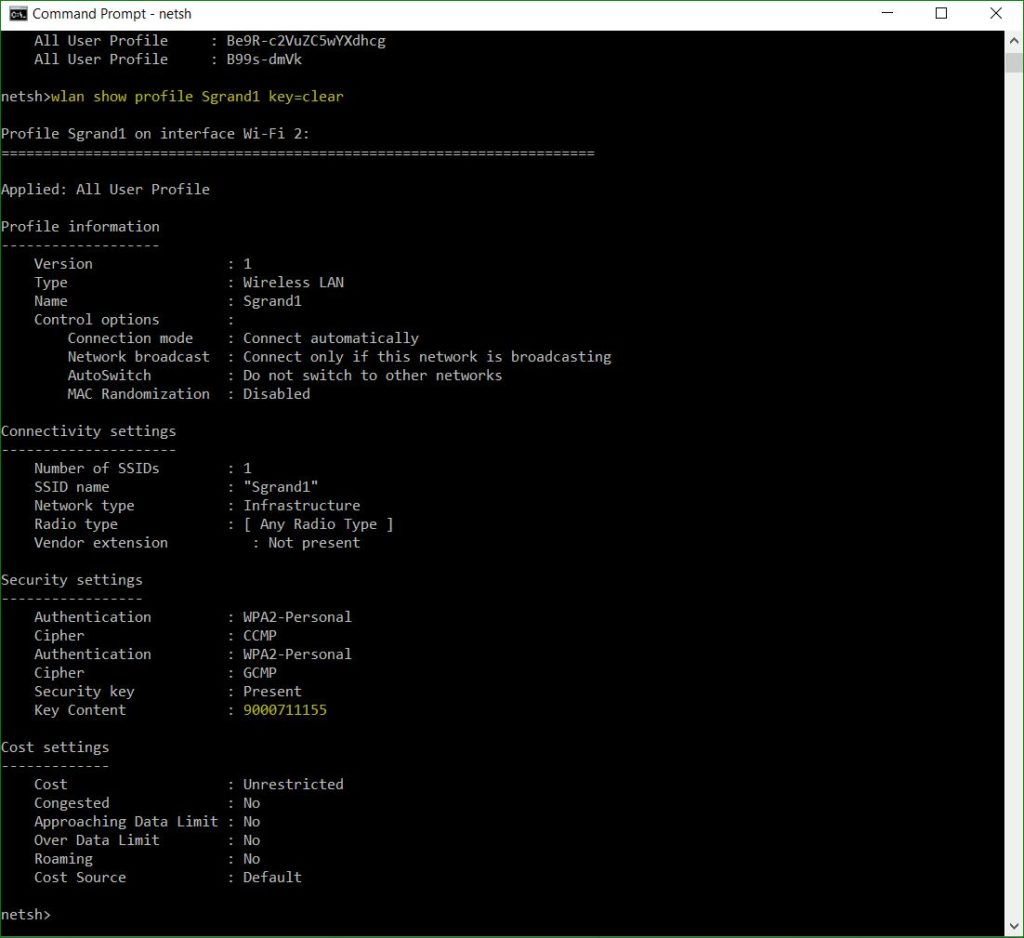Minimize the Command Prompt window
This screenshot has width=1024, height=938.
pyautogui.click(x=887, y=14)
